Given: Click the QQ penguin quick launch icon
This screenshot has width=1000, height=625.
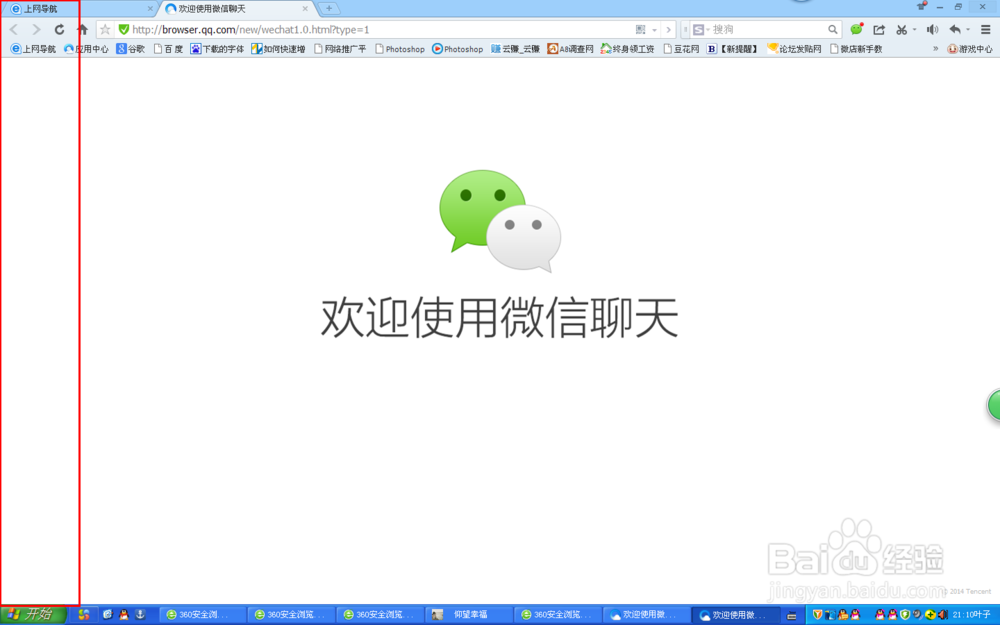Looking at the screenshot, I should click(124, 615).
